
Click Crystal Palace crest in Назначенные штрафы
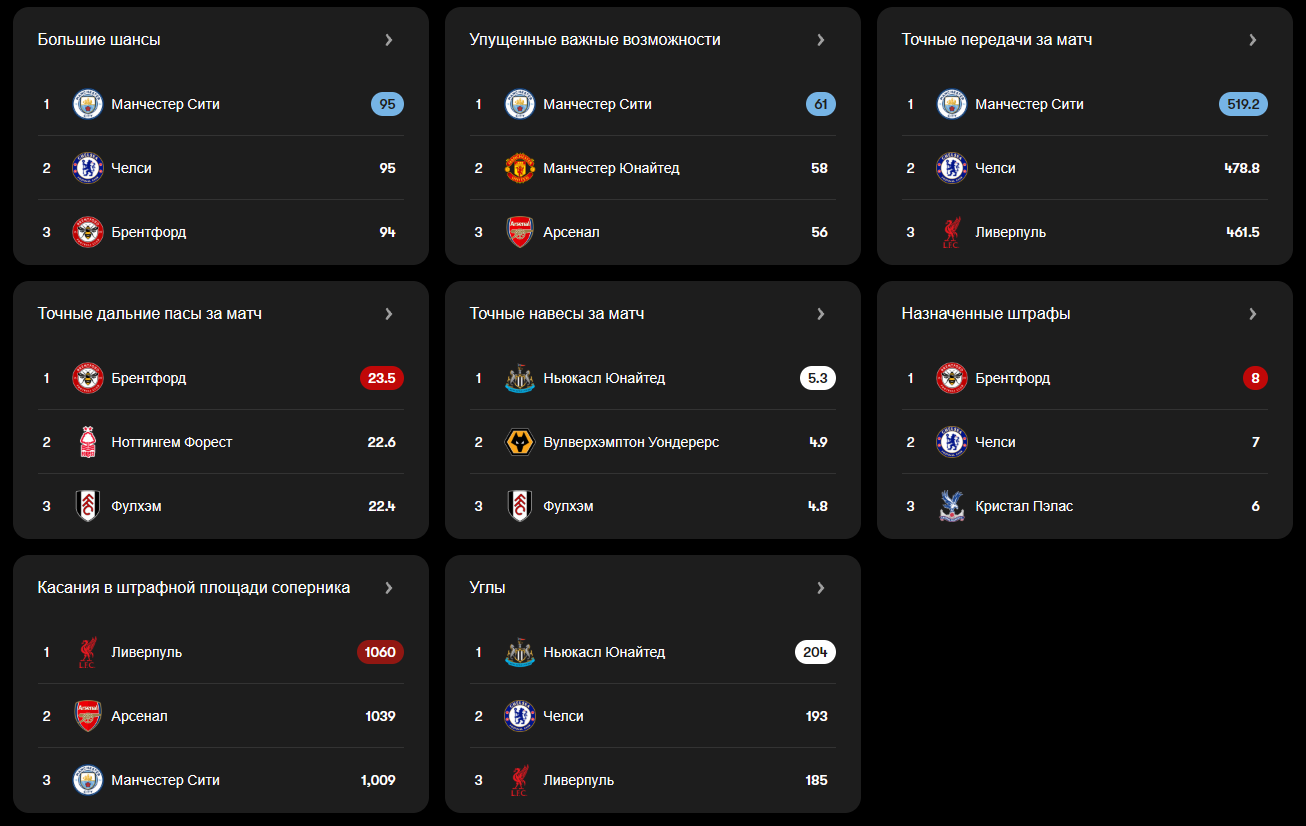[x=952, y=506]
